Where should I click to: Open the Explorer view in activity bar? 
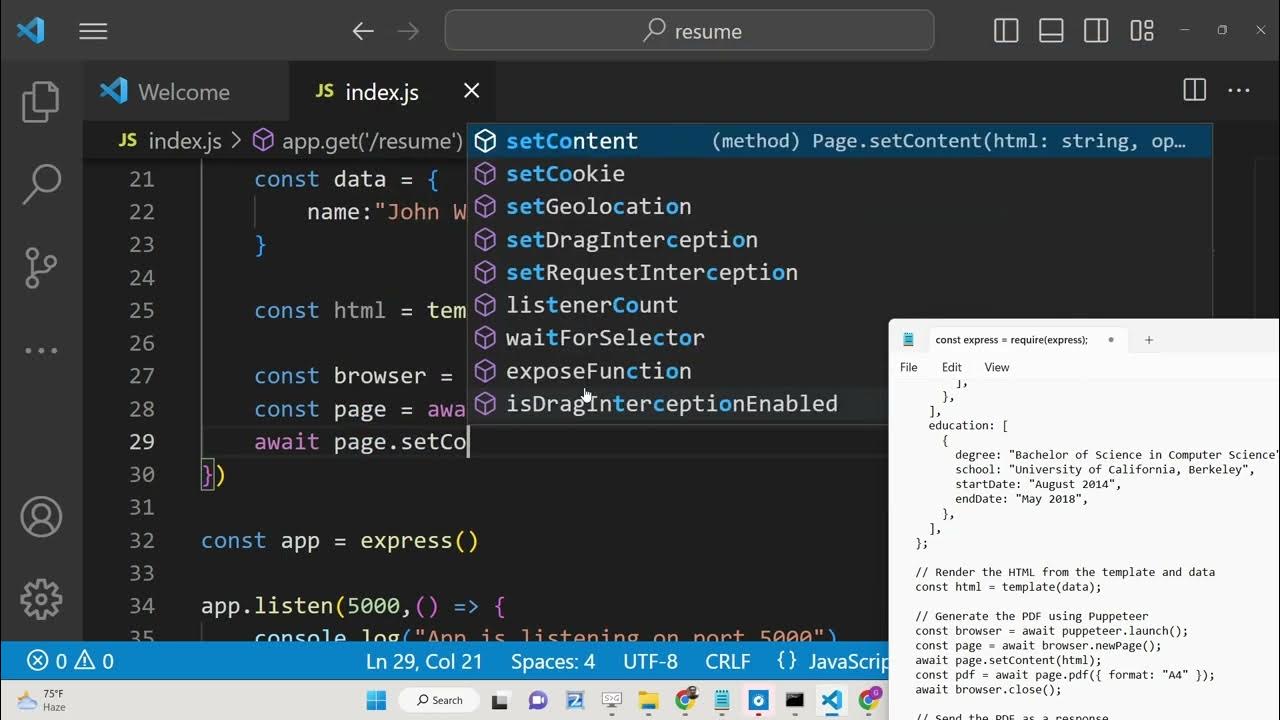point(41,102)
